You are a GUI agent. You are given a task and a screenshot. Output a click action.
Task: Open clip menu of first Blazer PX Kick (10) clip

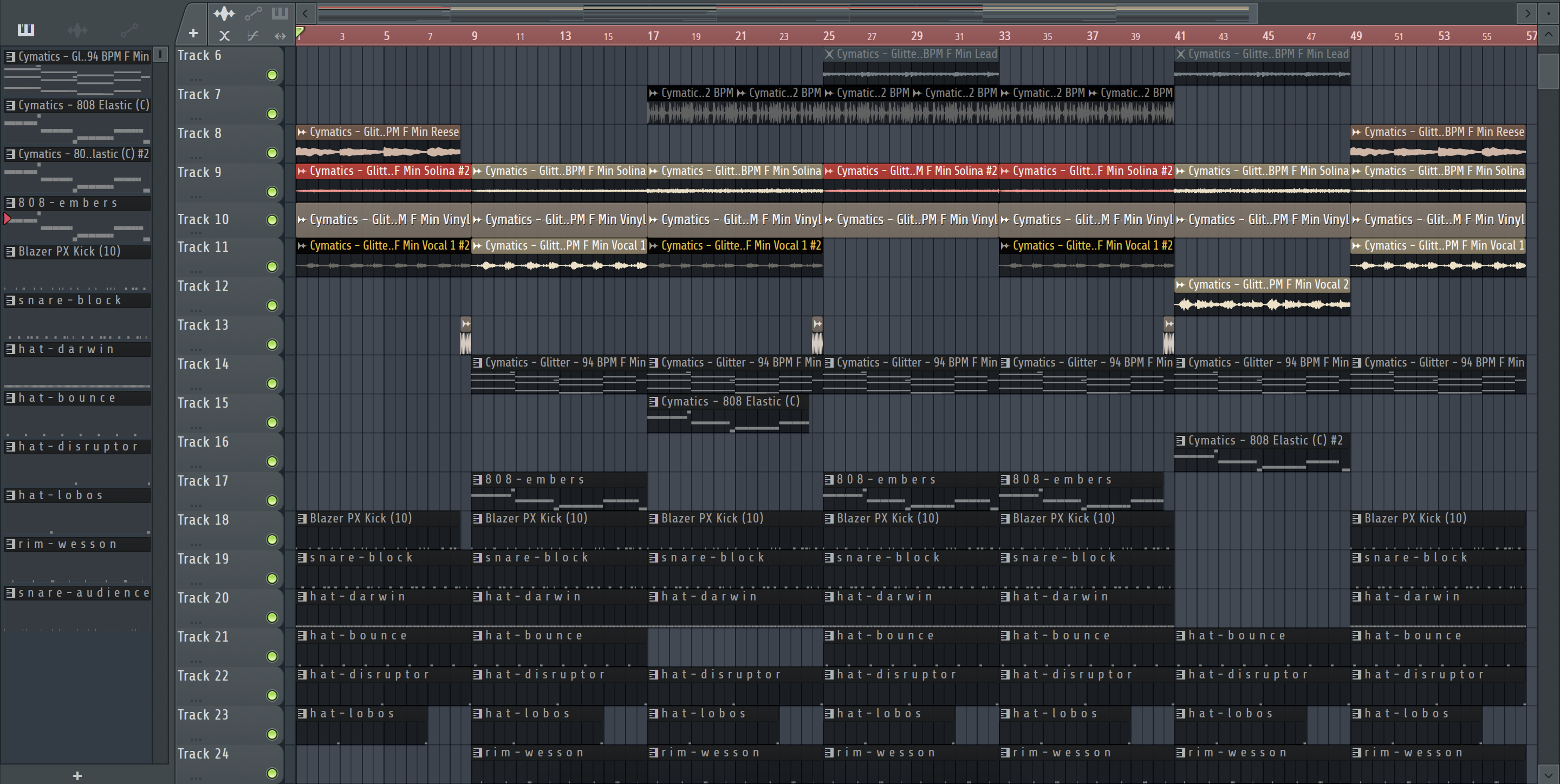302,518
